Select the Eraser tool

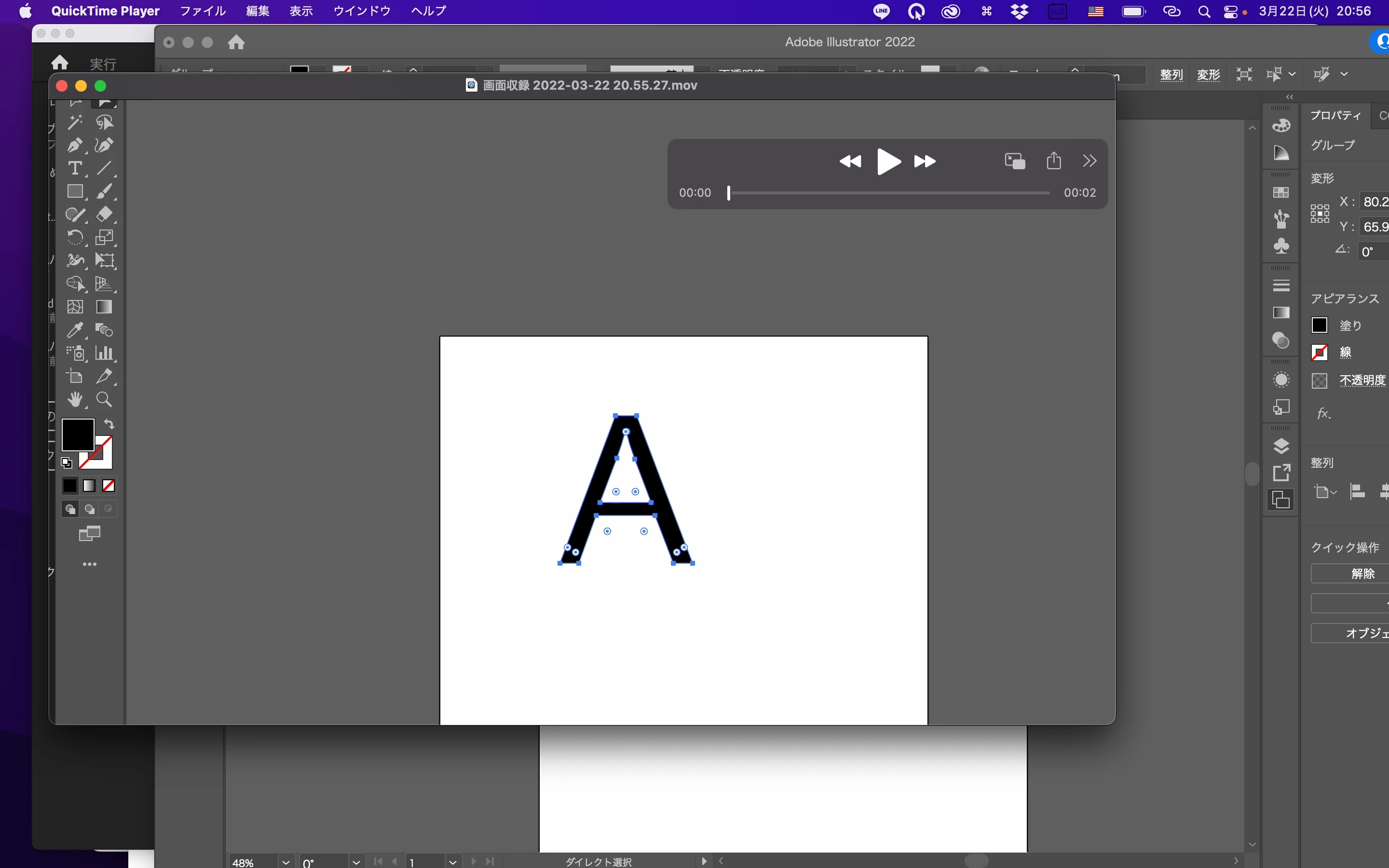pos(104,214)
